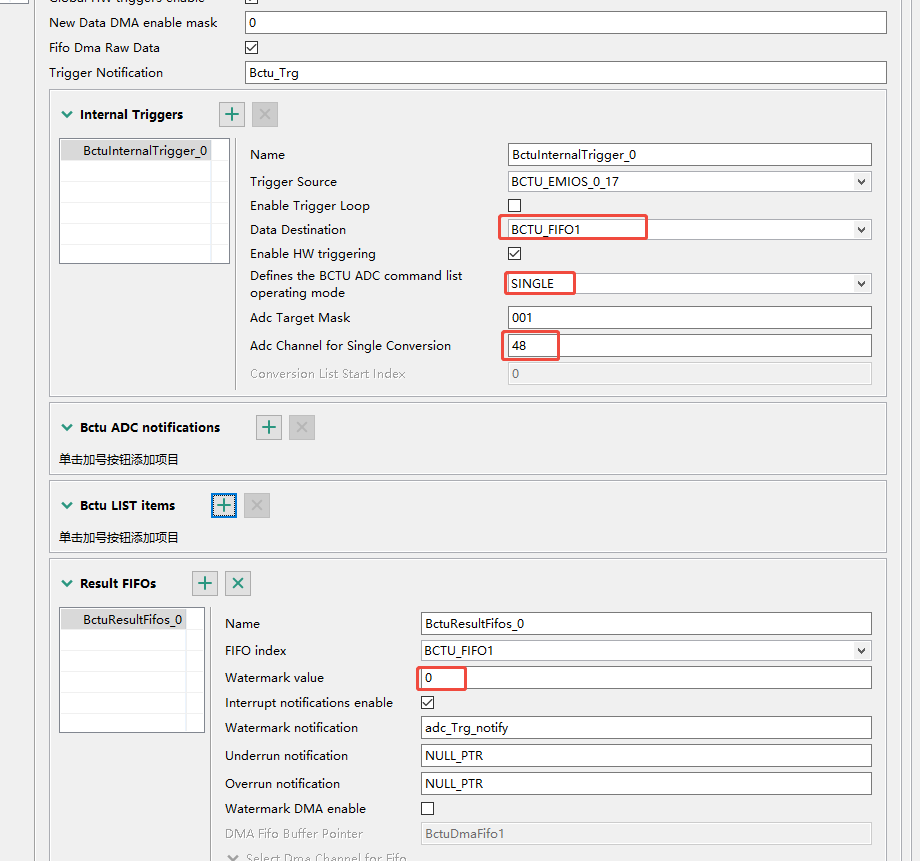Enable Watermark DMA checkbox
920x861 pixels.
click(428, 809)
